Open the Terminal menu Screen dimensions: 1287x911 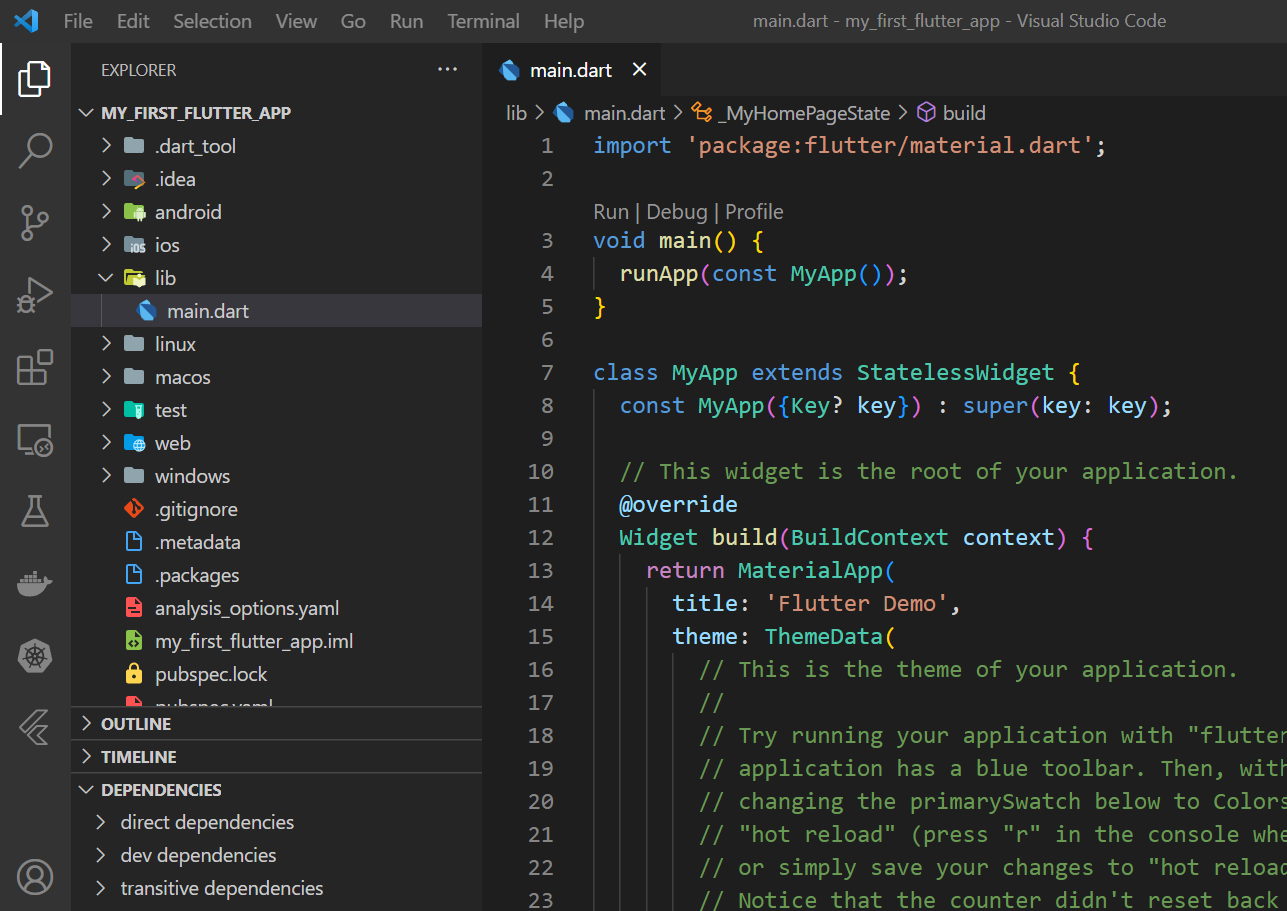click(x=484, y=21)
